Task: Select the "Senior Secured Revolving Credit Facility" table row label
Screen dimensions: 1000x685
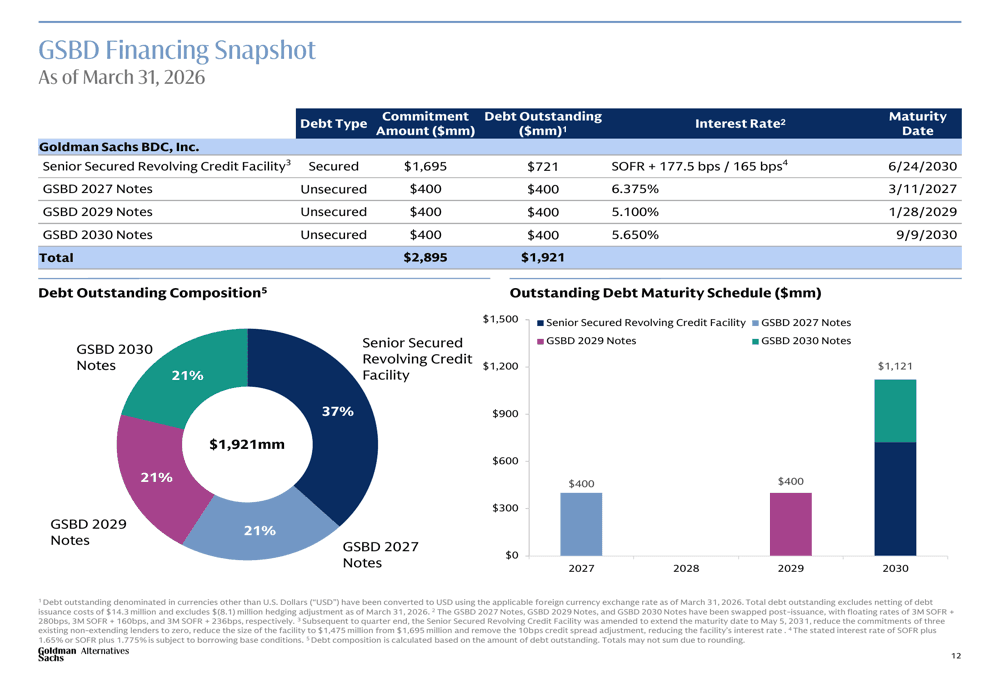Action: [166, 166]
